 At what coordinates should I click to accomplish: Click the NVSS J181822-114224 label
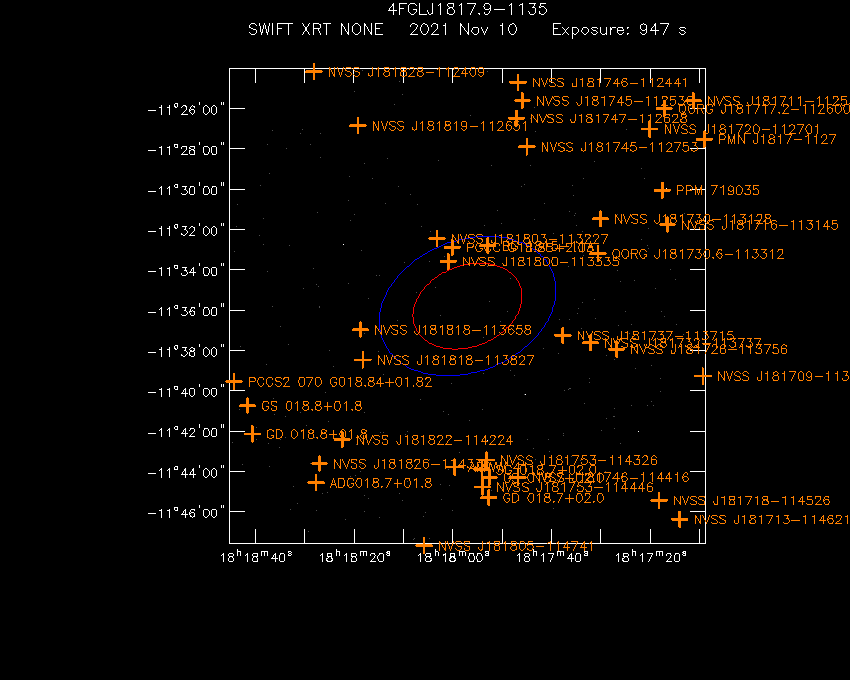[434, 440]
